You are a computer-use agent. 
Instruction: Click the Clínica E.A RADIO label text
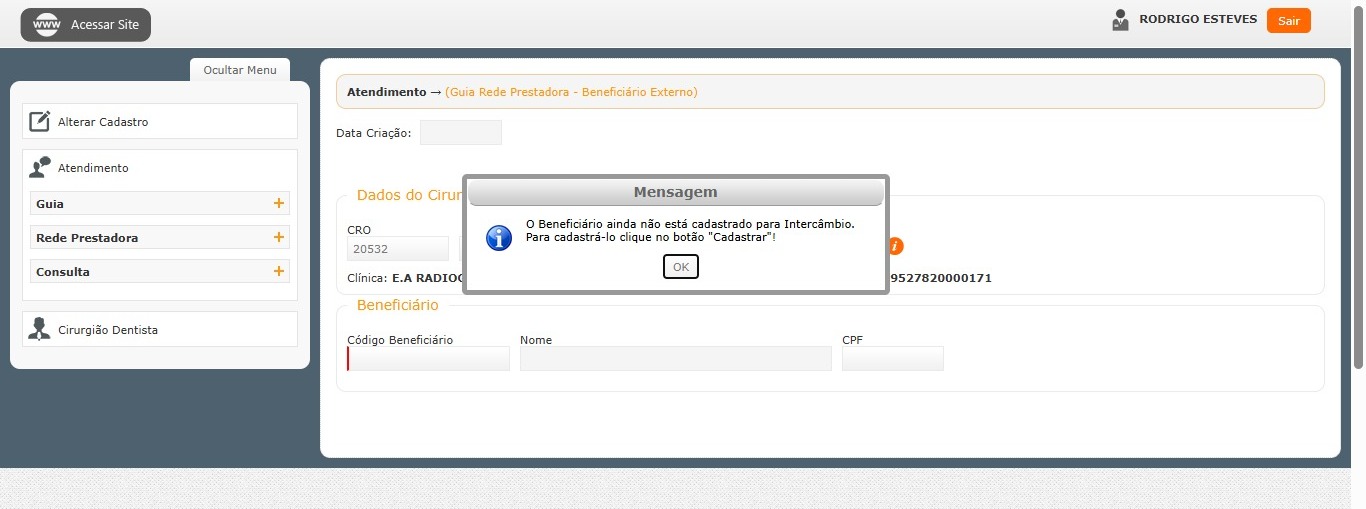pos(406,278)
